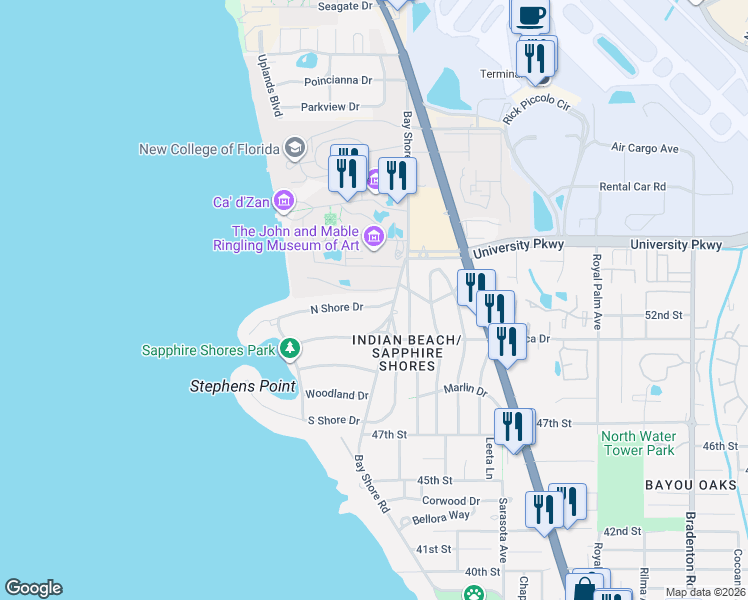The image size is (748, 600).
Task: Select the Bellora Way label
Action: coord(441,517)
